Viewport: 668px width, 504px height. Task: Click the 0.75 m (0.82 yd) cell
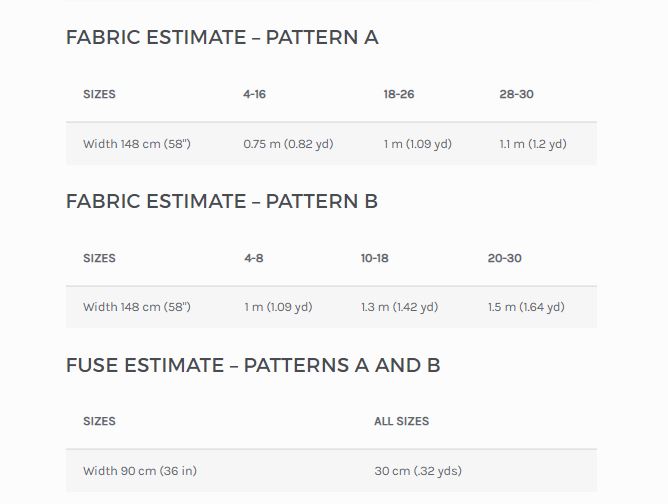click(288, 144)
